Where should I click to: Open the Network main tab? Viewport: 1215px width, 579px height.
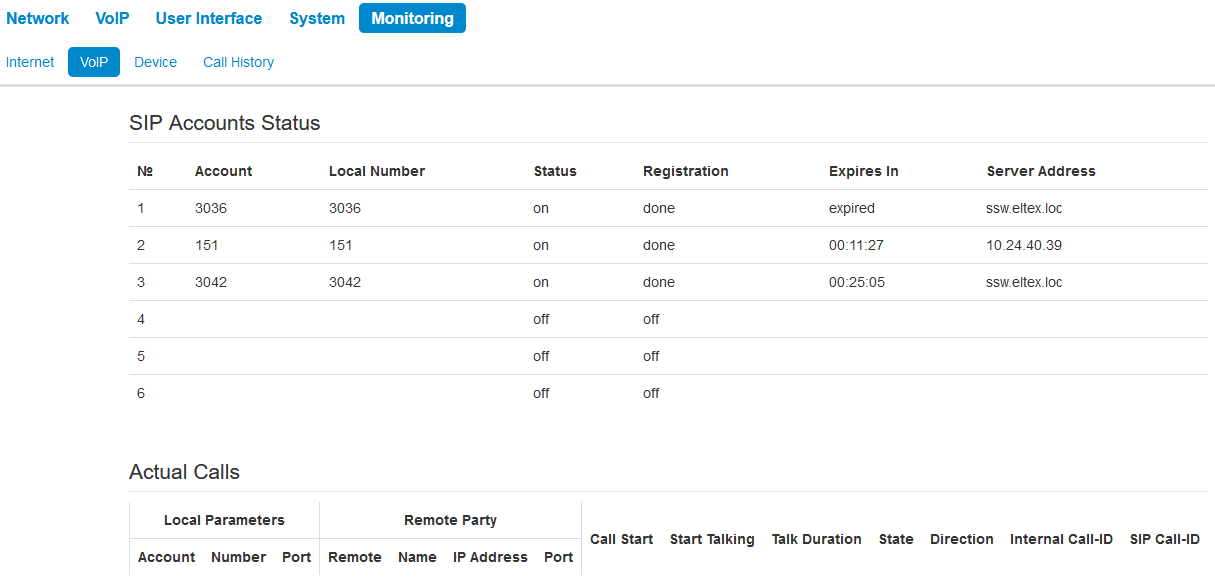click(x=38, y=18)
